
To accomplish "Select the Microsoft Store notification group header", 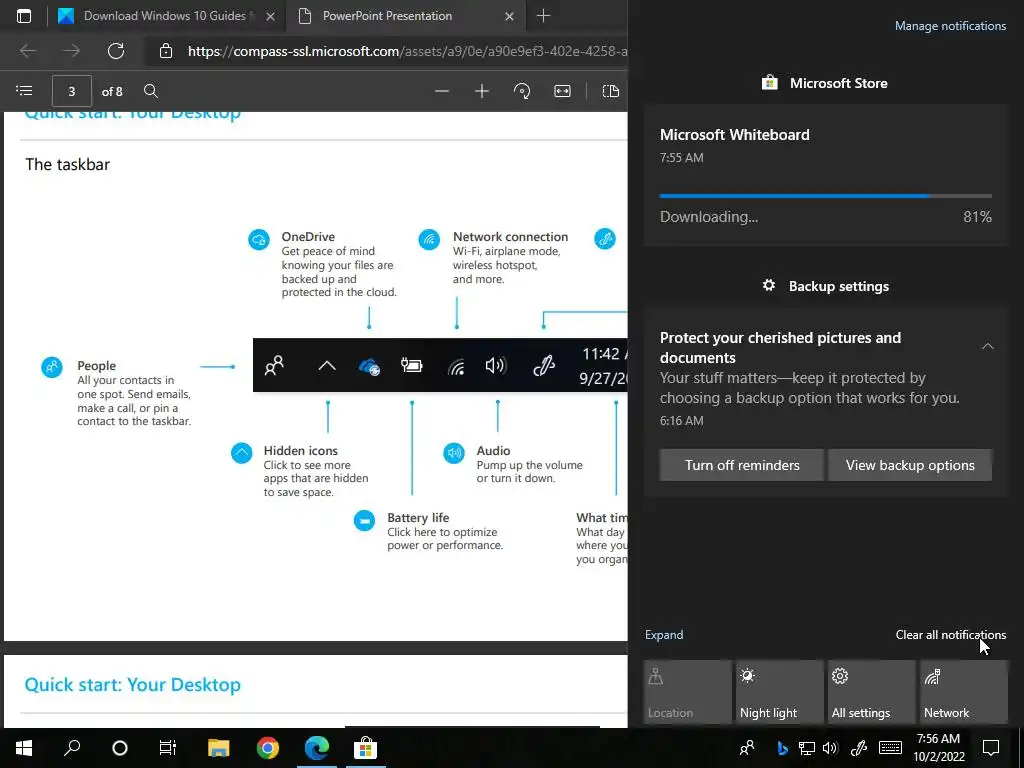I will (825, 83).
